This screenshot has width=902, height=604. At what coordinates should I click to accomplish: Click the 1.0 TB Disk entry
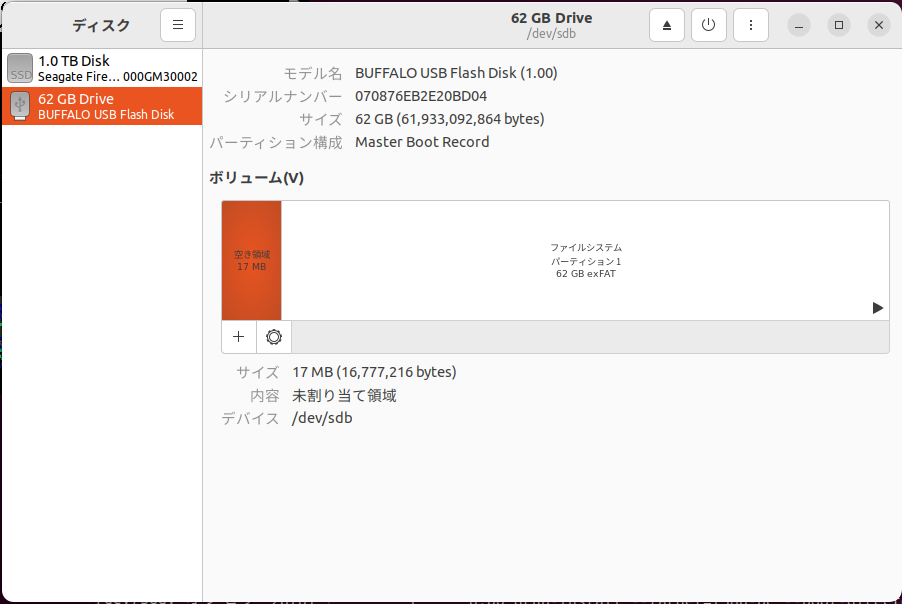[x=102, y=68]
